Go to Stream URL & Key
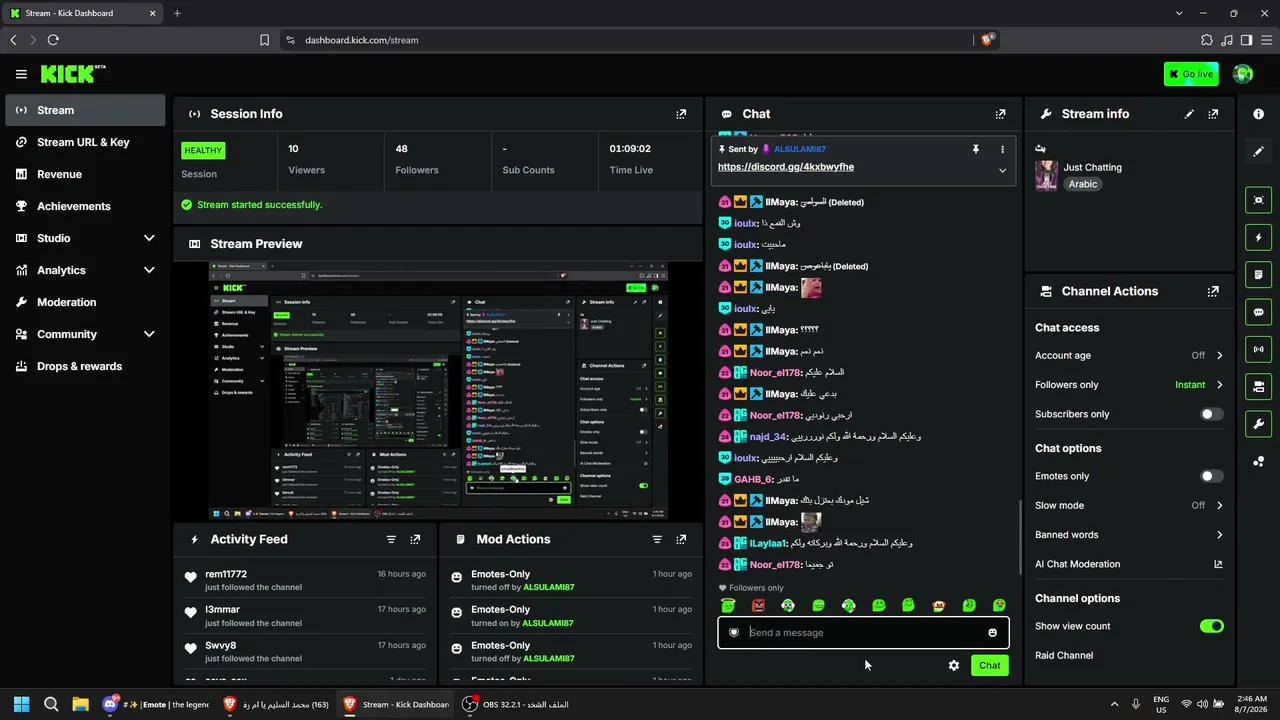The height and width of the screenshot is (720, 1280). (85, 142)
